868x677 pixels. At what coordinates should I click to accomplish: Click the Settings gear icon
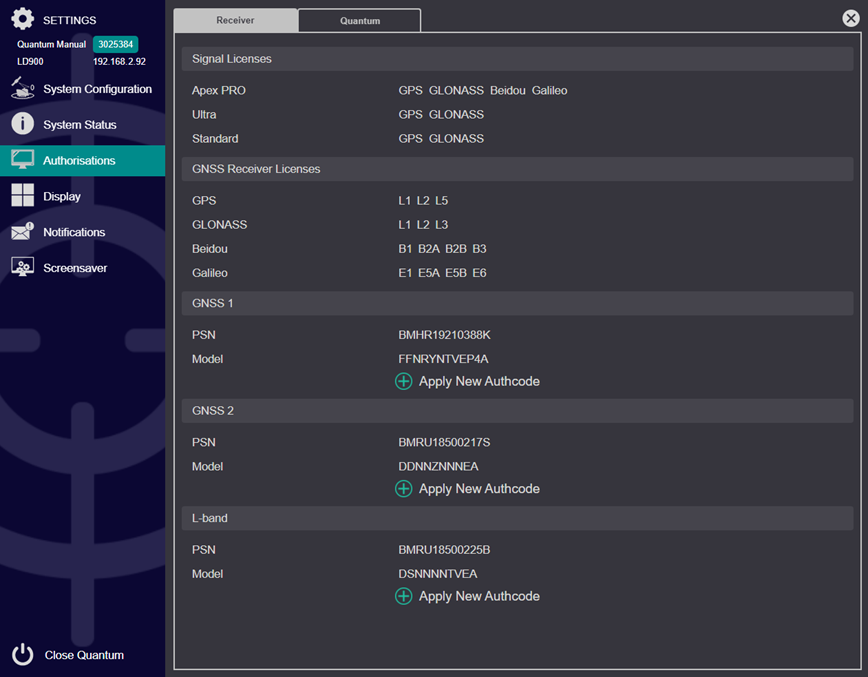click(22, 19)
